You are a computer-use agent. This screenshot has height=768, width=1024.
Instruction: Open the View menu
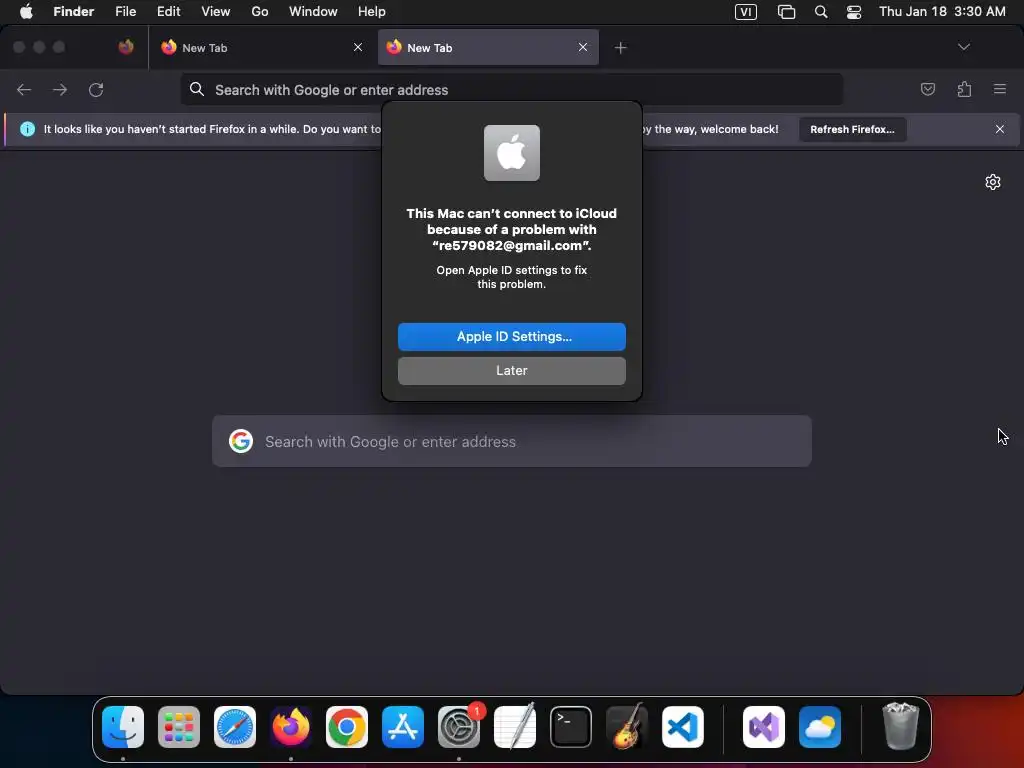(x=216, y=11)
